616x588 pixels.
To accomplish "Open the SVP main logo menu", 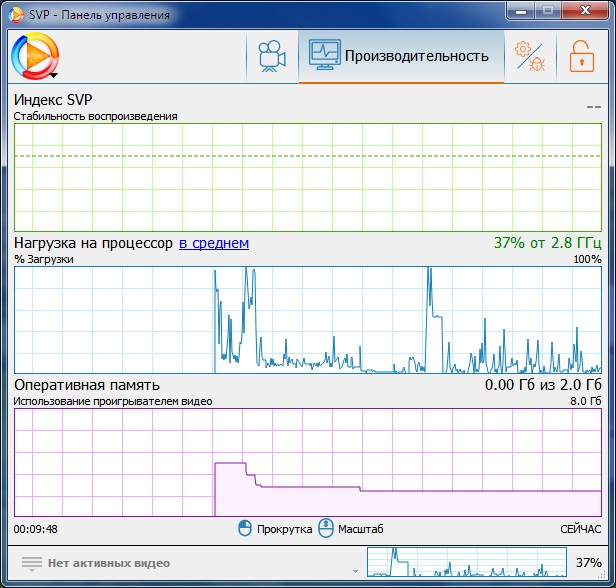I will click(x=35, y=56).
